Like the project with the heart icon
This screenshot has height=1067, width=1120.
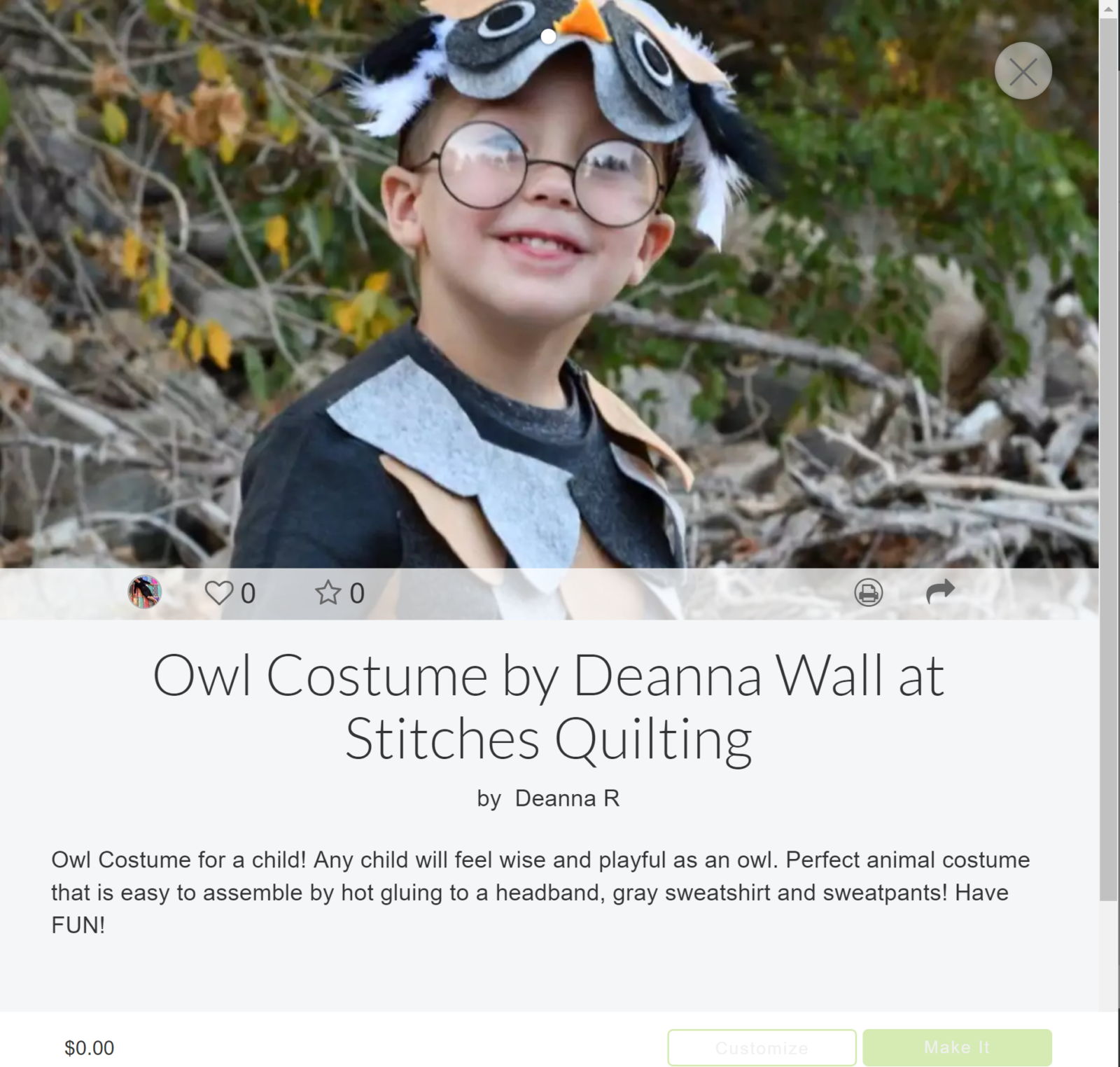pyautogui.click(x=218, y=593)
